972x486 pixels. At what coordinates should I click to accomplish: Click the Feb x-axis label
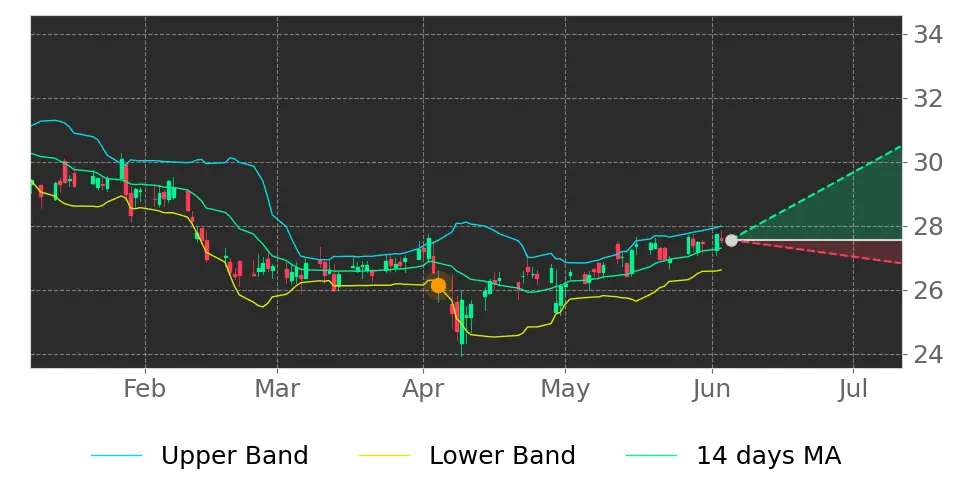[144, 389]
